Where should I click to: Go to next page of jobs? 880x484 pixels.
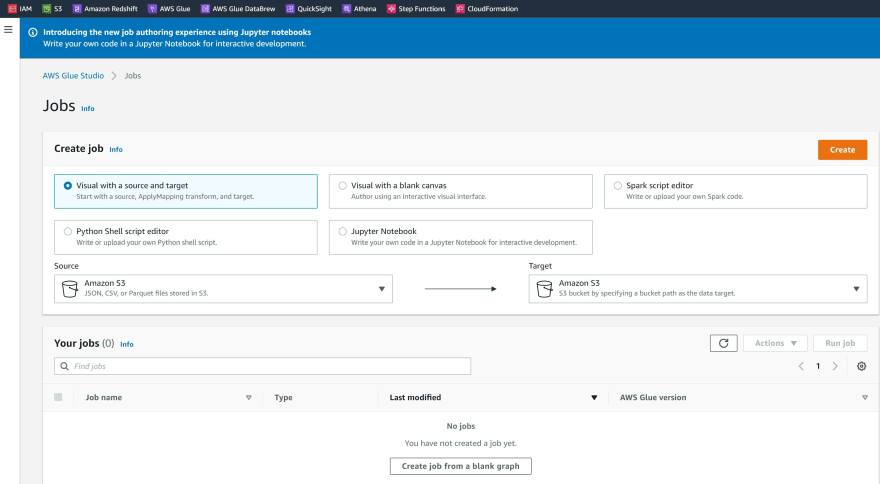coord(835,366)
